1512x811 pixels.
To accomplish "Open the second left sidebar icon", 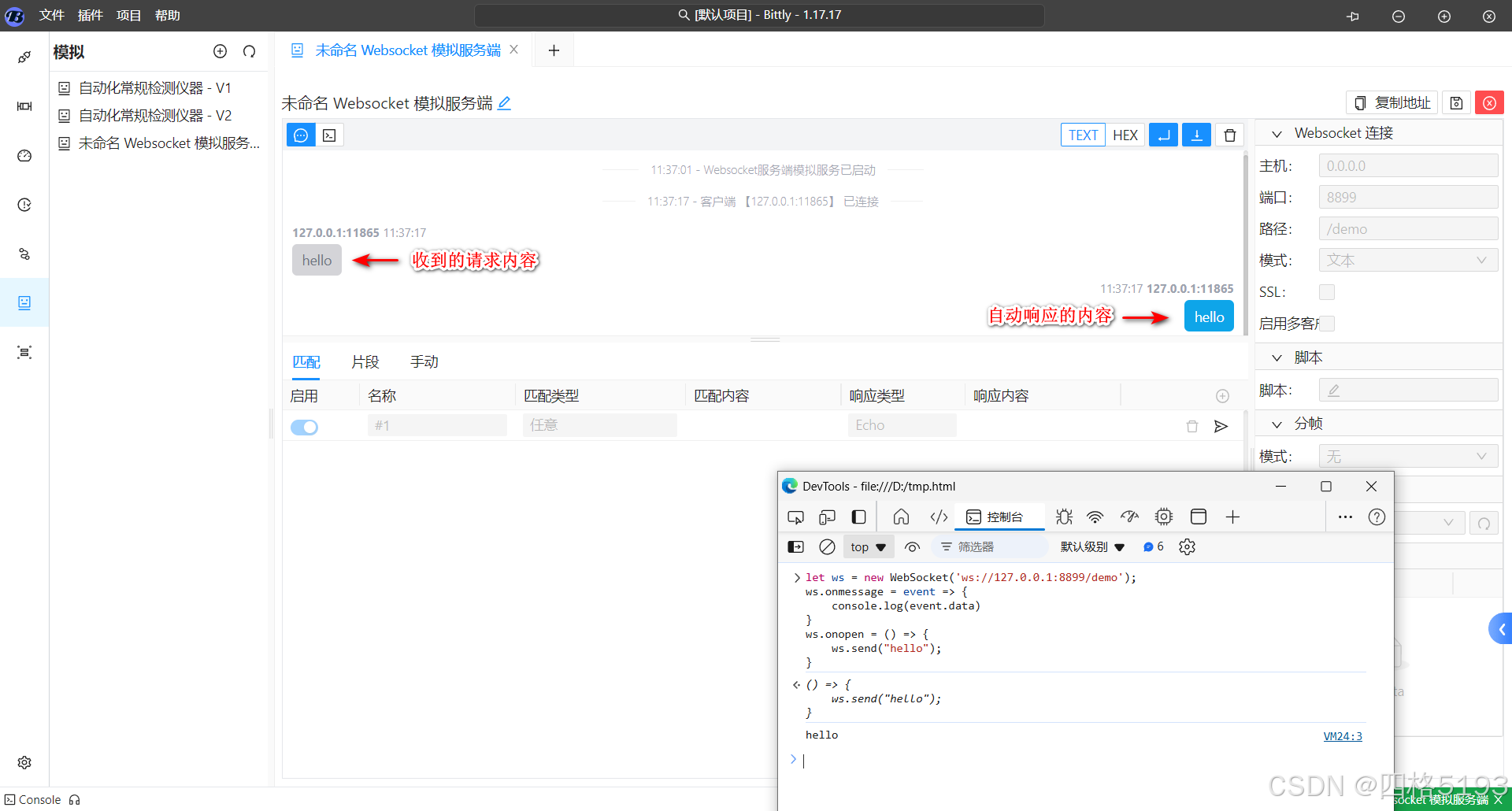I will (x=24, y=106).
